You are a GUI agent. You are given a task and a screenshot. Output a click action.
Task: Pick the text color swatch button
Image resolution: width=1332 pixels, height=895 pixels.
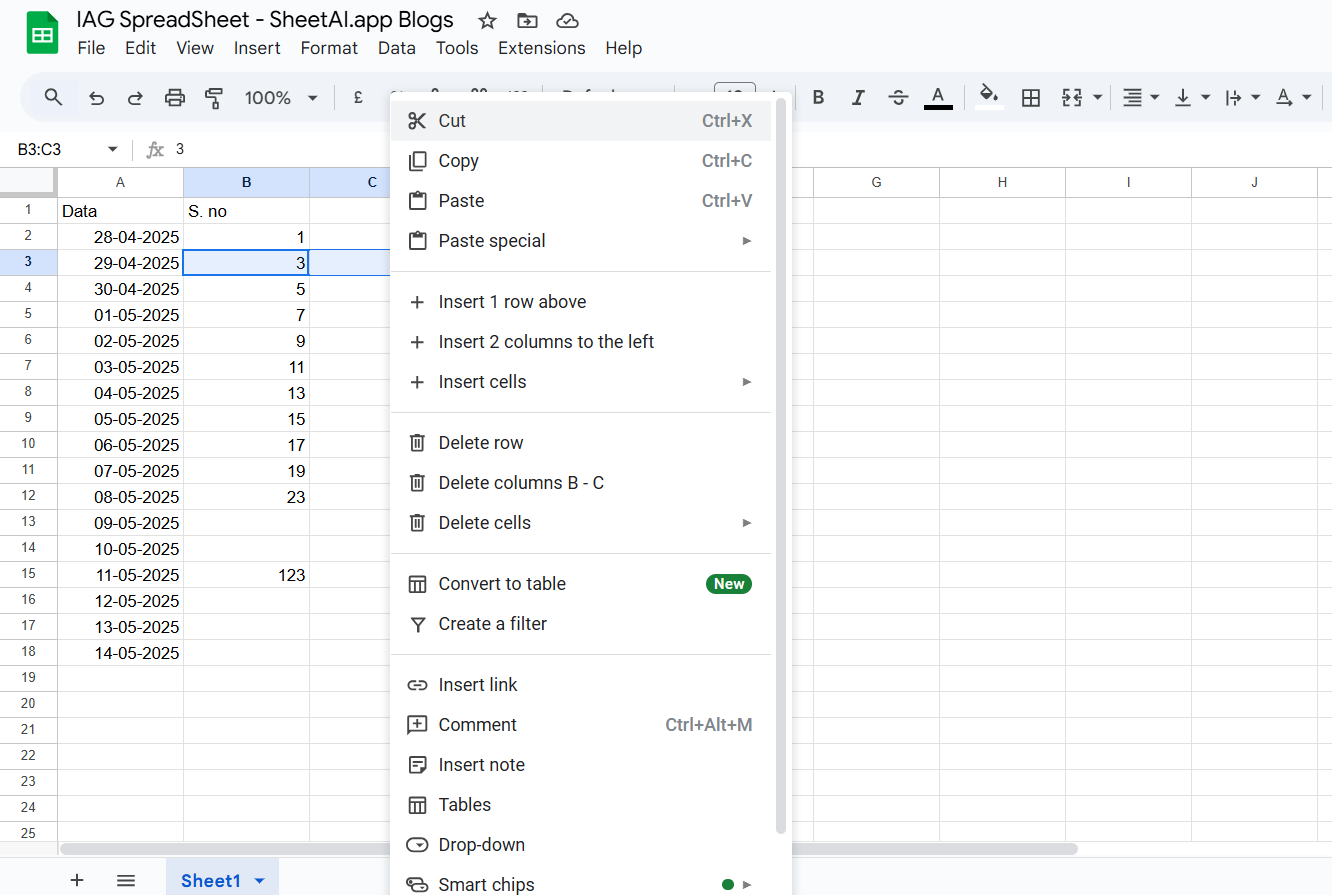(x=938, y=97)
